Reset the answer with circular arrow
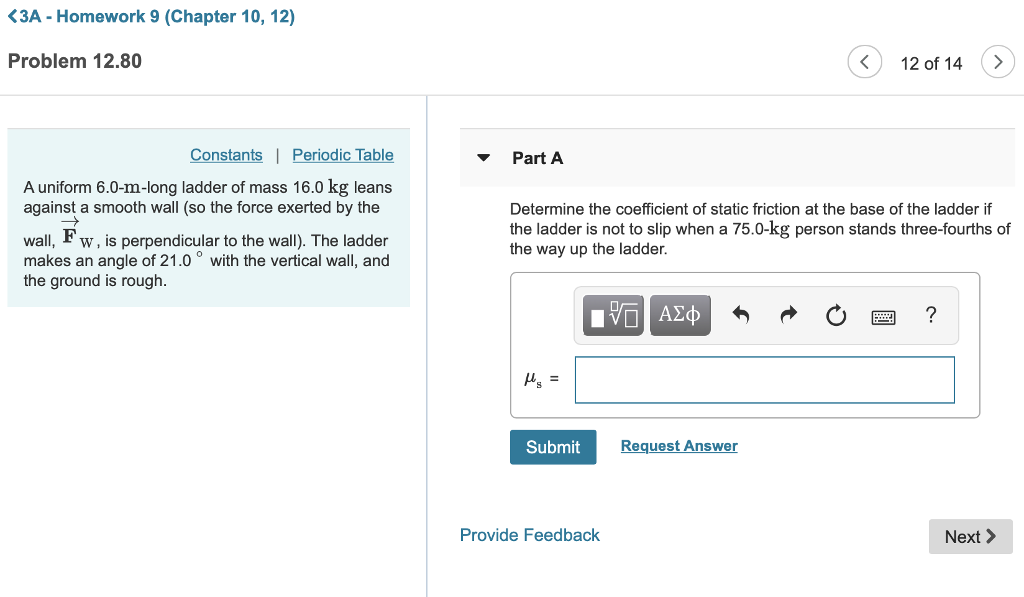 click(836, 314)
